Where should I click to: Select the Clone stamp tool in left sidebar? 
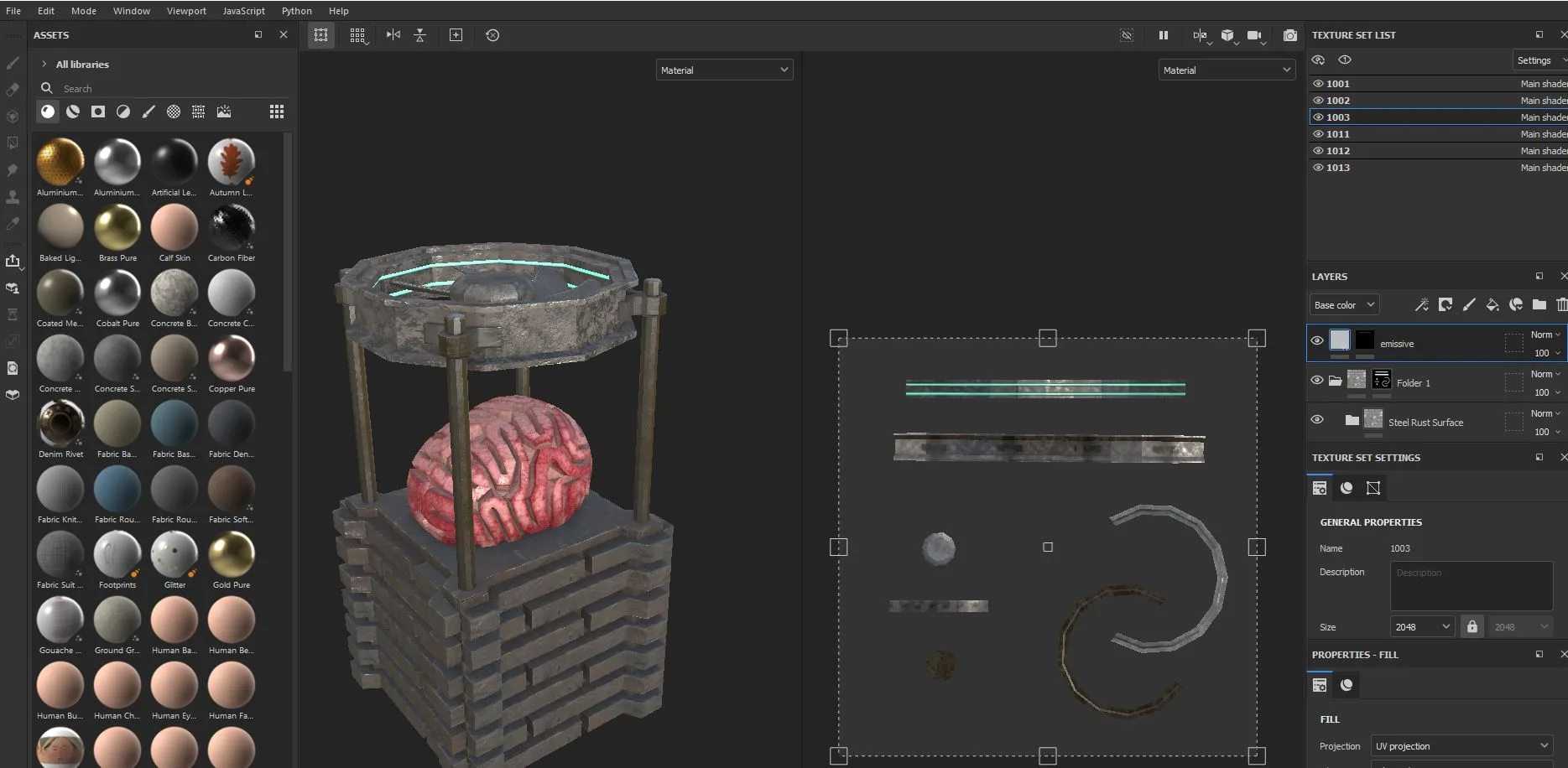[x=13, y=197]
